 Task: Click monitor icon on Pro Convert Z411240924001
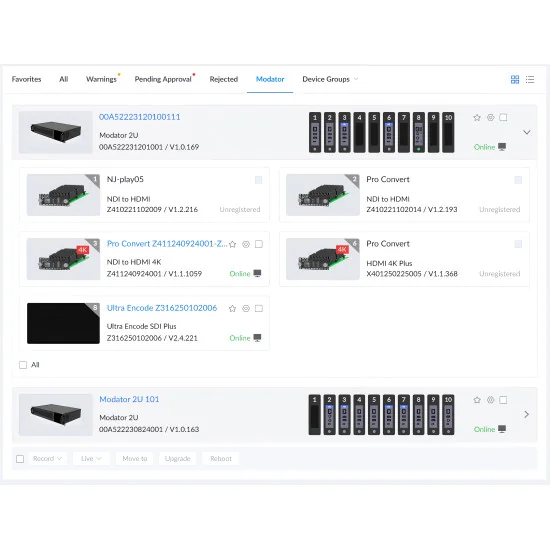[257, 273]
